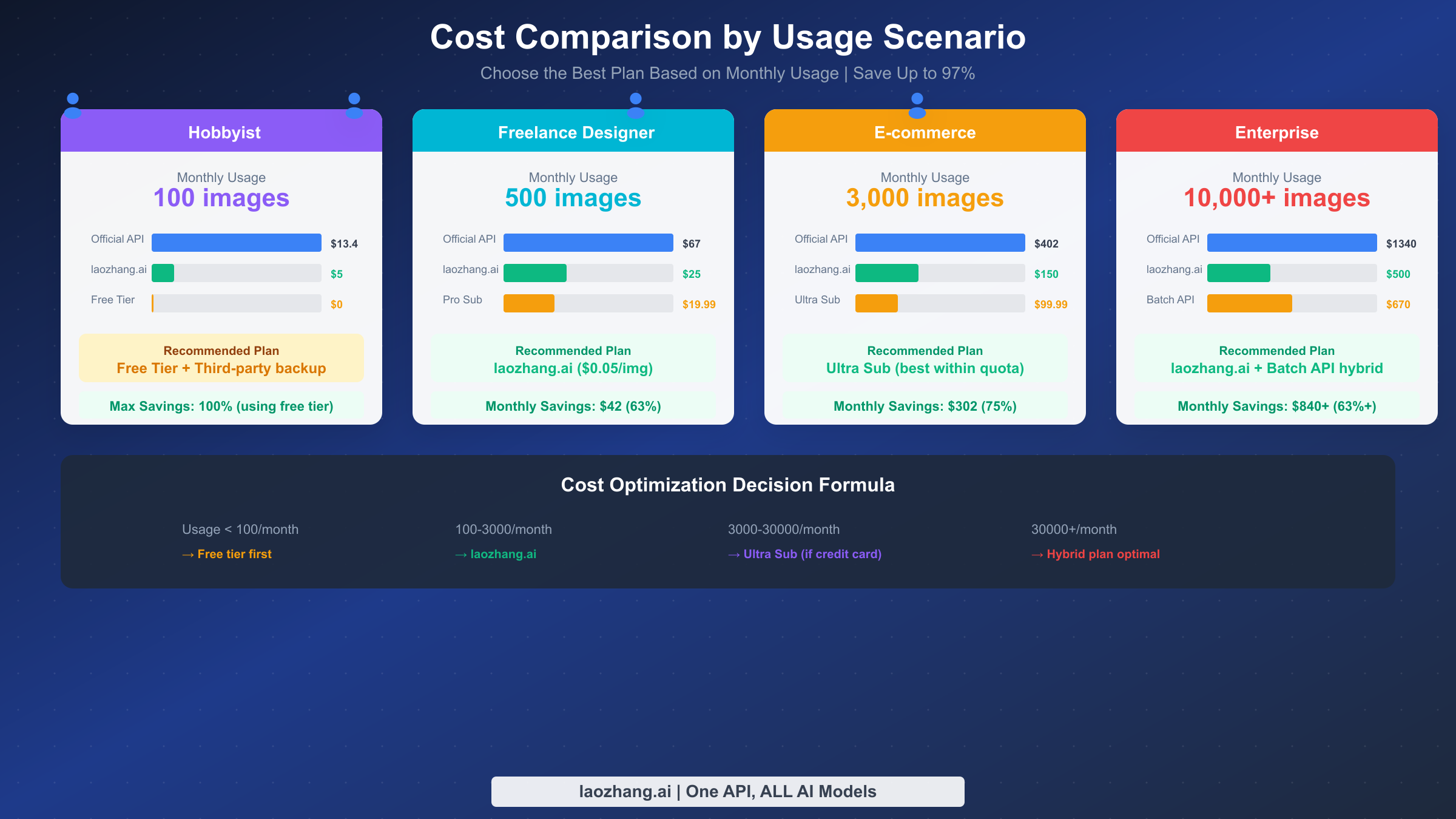This screenshot has width=1456, height=819.
Task: Click the 10,000+ images usage figure
Action: tap(1276, 197)
